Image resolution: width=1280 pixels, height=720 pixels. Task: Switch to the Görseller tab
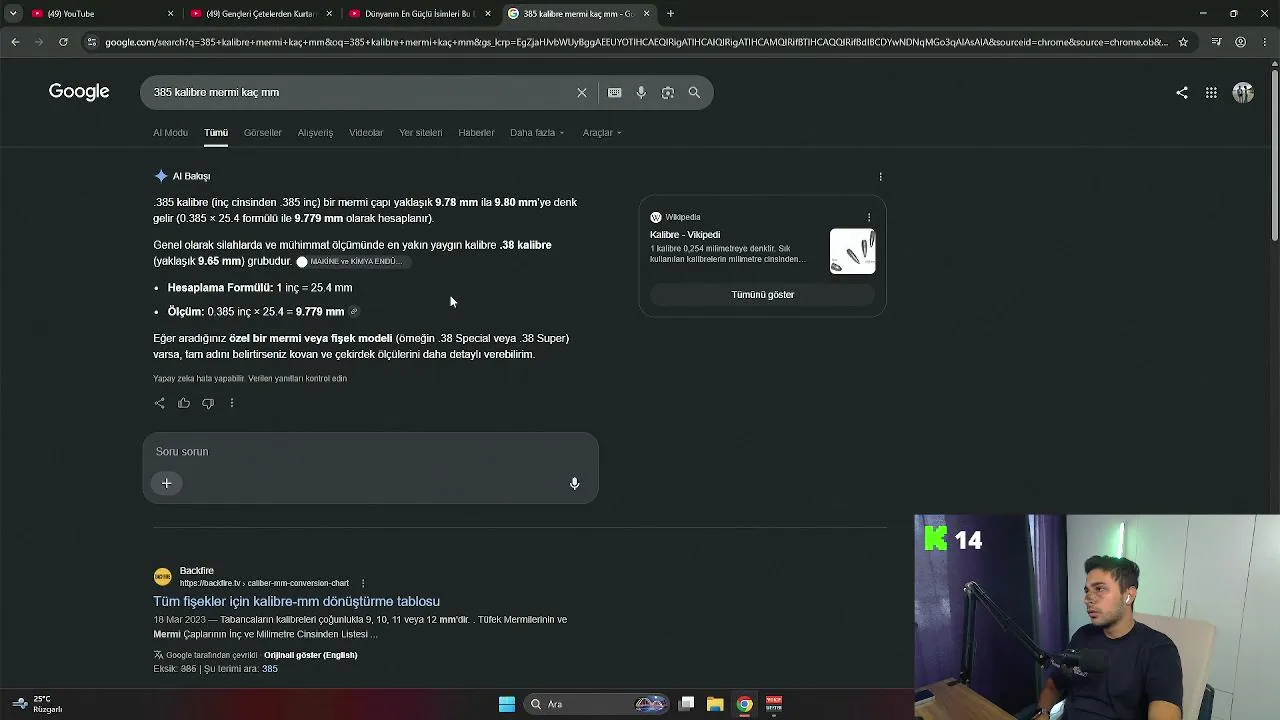pos(263,133)
